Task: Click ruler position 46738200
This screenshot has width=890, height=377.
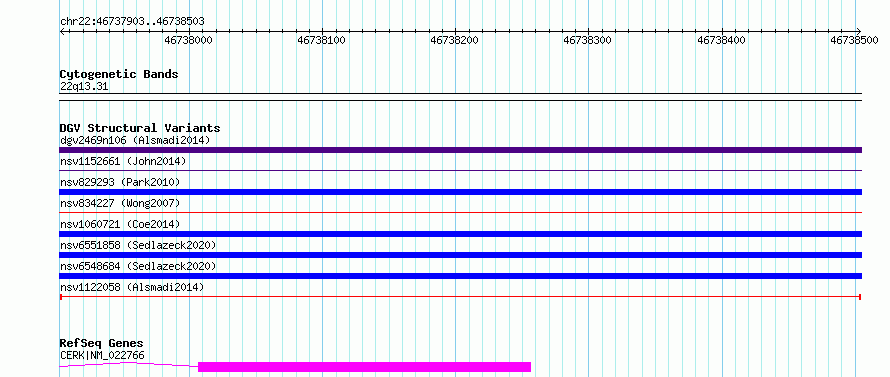Action: pyautogui.click(x=455, y=40)
